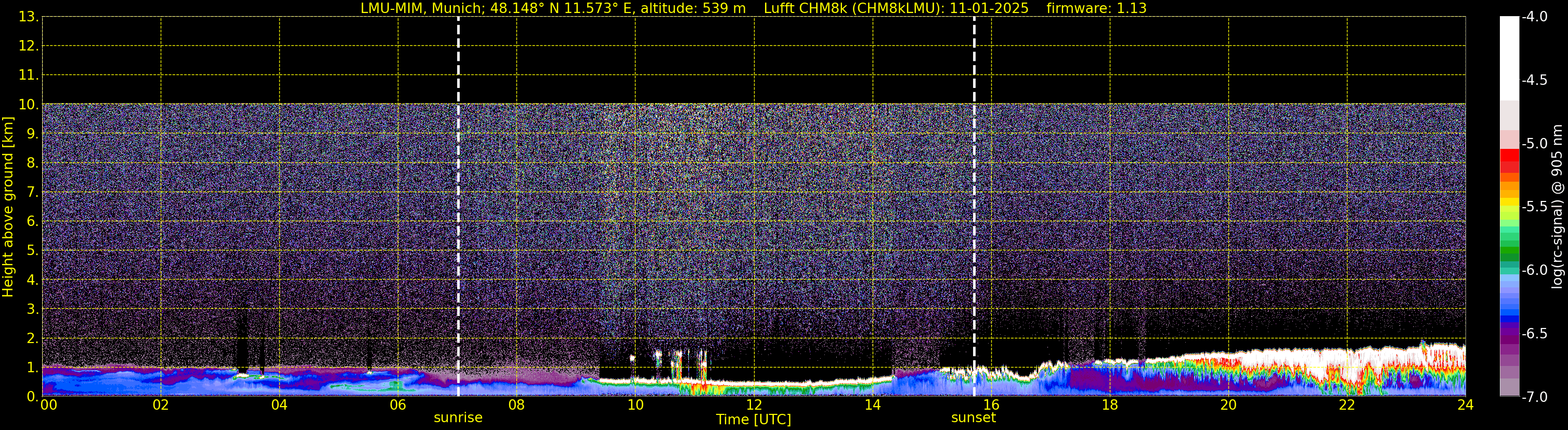
Task: Click the firmware: 1.13 text in the title
Action: pos(1096,8)
